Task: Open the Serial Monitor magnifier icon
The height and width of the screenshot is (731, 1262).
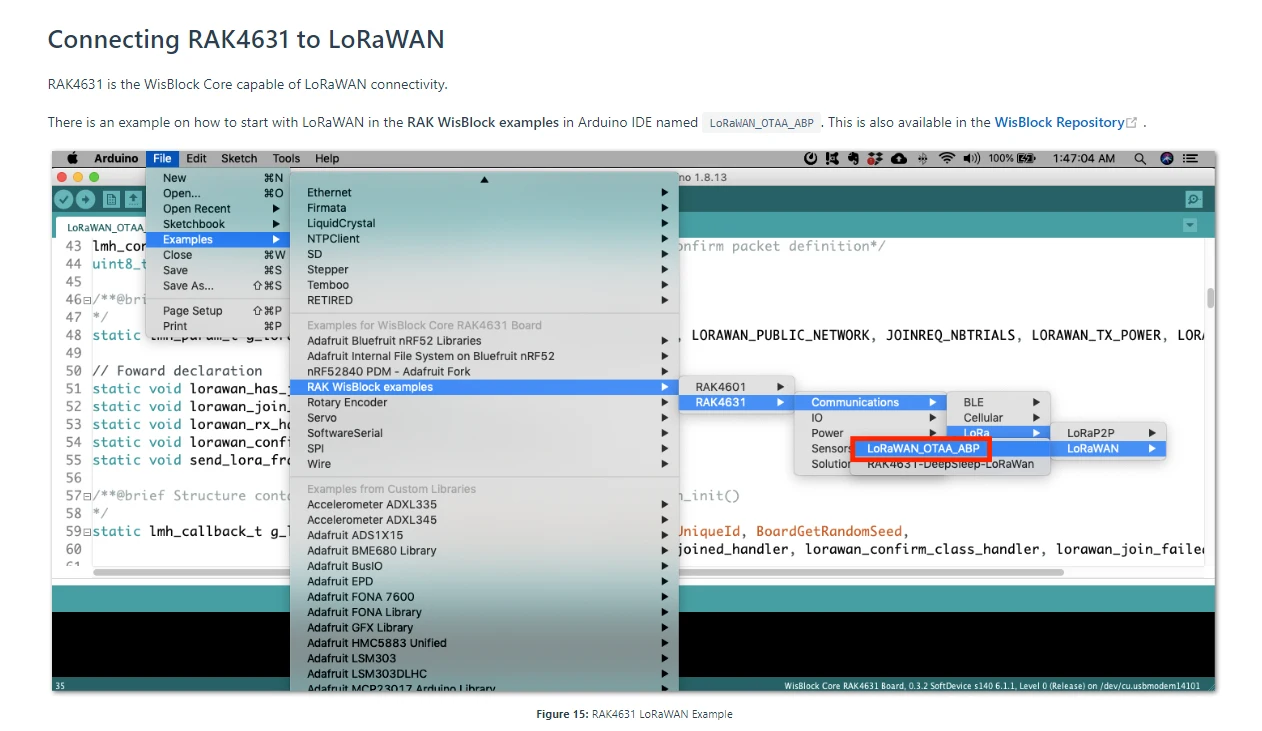Action: coord(1193,199)
